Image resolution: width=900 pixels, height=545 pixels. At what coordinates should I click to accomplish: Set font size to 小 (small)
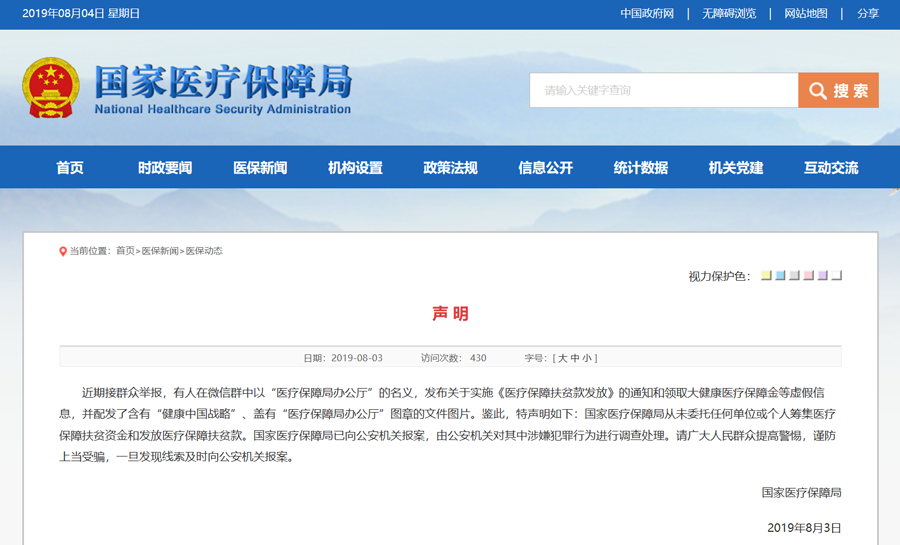[x=589, y=357]
